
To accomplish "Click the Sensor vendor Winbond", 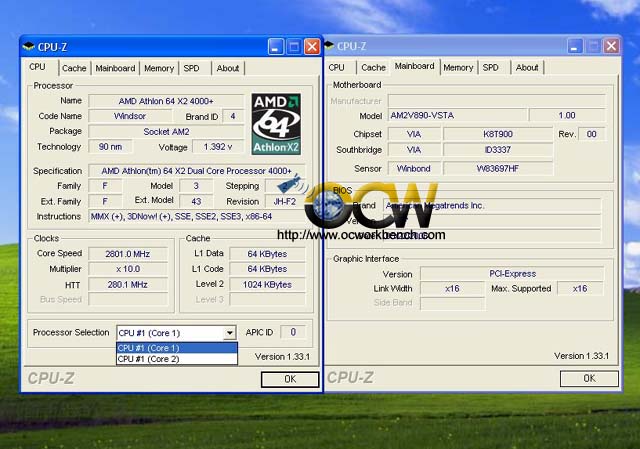I will pyautogui.click(x=414, y=168).
